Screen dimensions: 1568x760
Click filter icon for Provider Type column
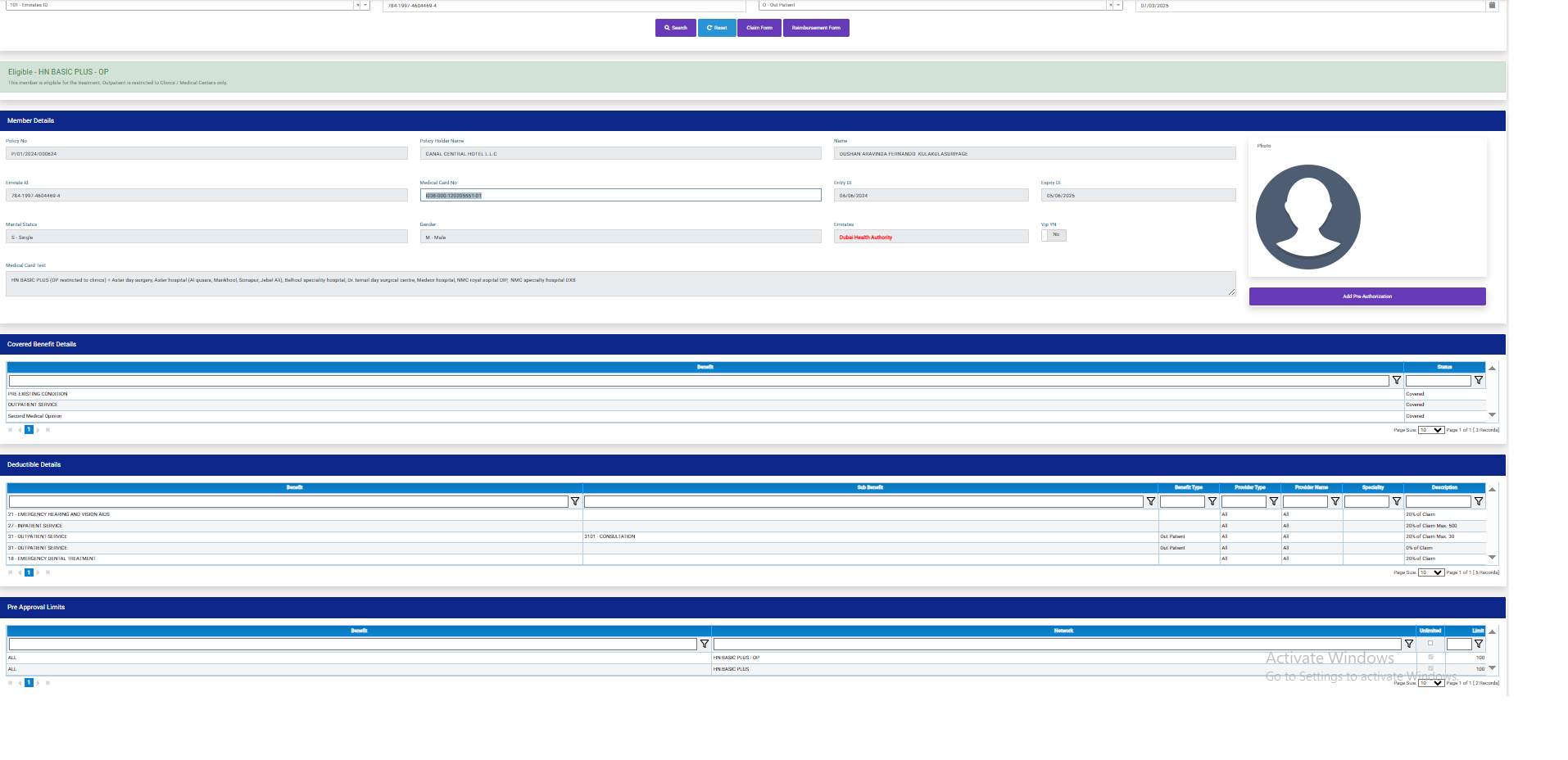tap(1273, 501)
